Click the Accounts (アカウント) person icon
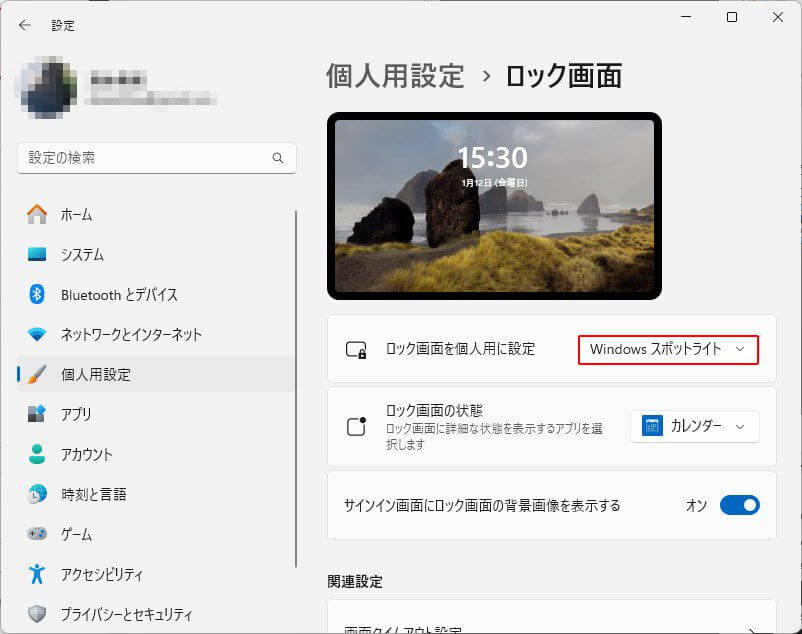The height and width of the screenshot is (634, 802). click(x=37, y=454)
